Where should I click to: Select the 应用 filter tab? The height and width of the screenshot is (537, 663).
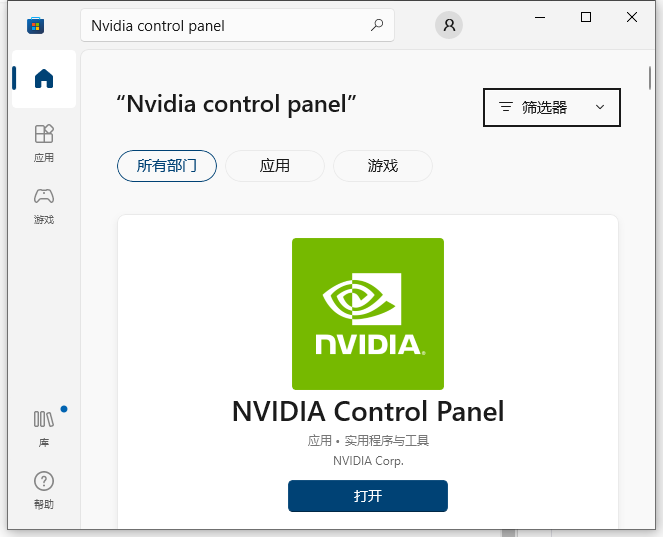(x=275, y=166)
